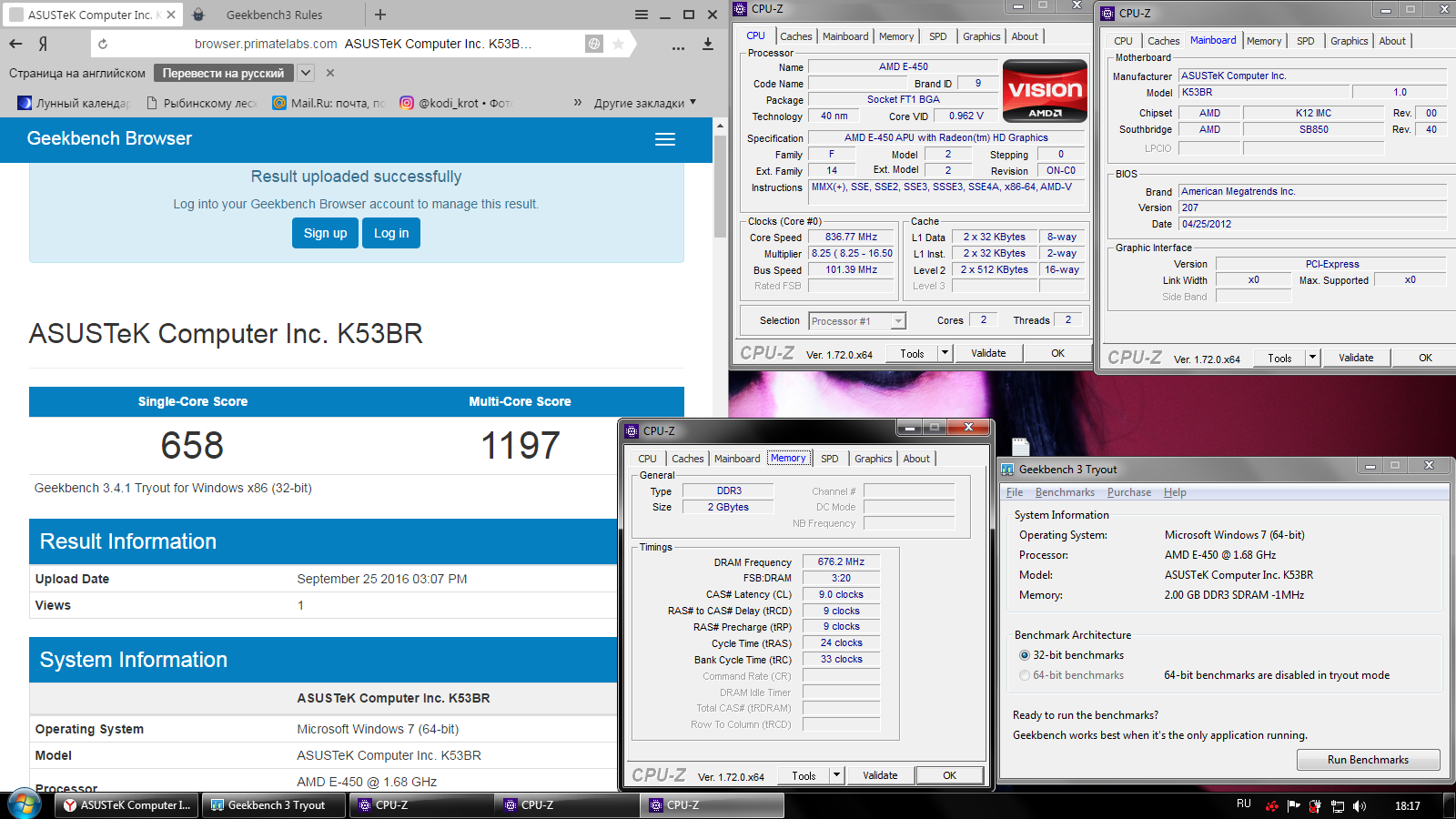1456x819 pixels.
Task: Close the translation bar
Action: click(x=330, y=73)
